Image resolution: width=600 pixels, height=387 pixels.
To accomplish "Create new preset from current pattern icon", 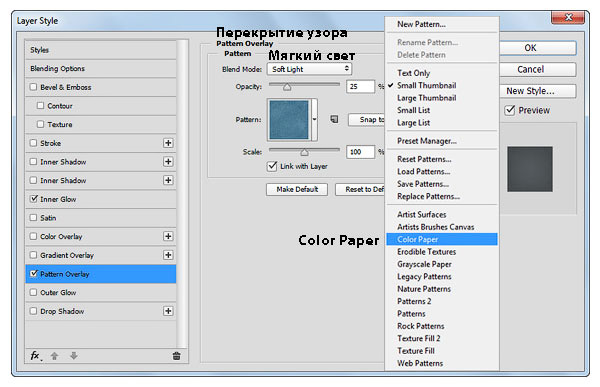I will click(x=334, y=119).
